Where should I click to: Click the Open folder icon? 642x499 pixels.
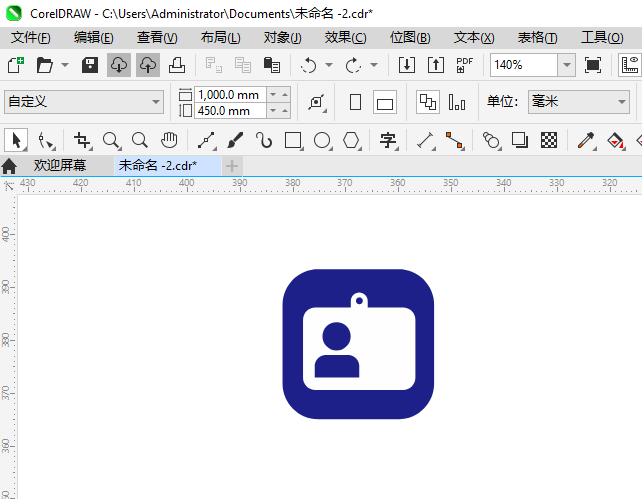[x=44, y=65]
